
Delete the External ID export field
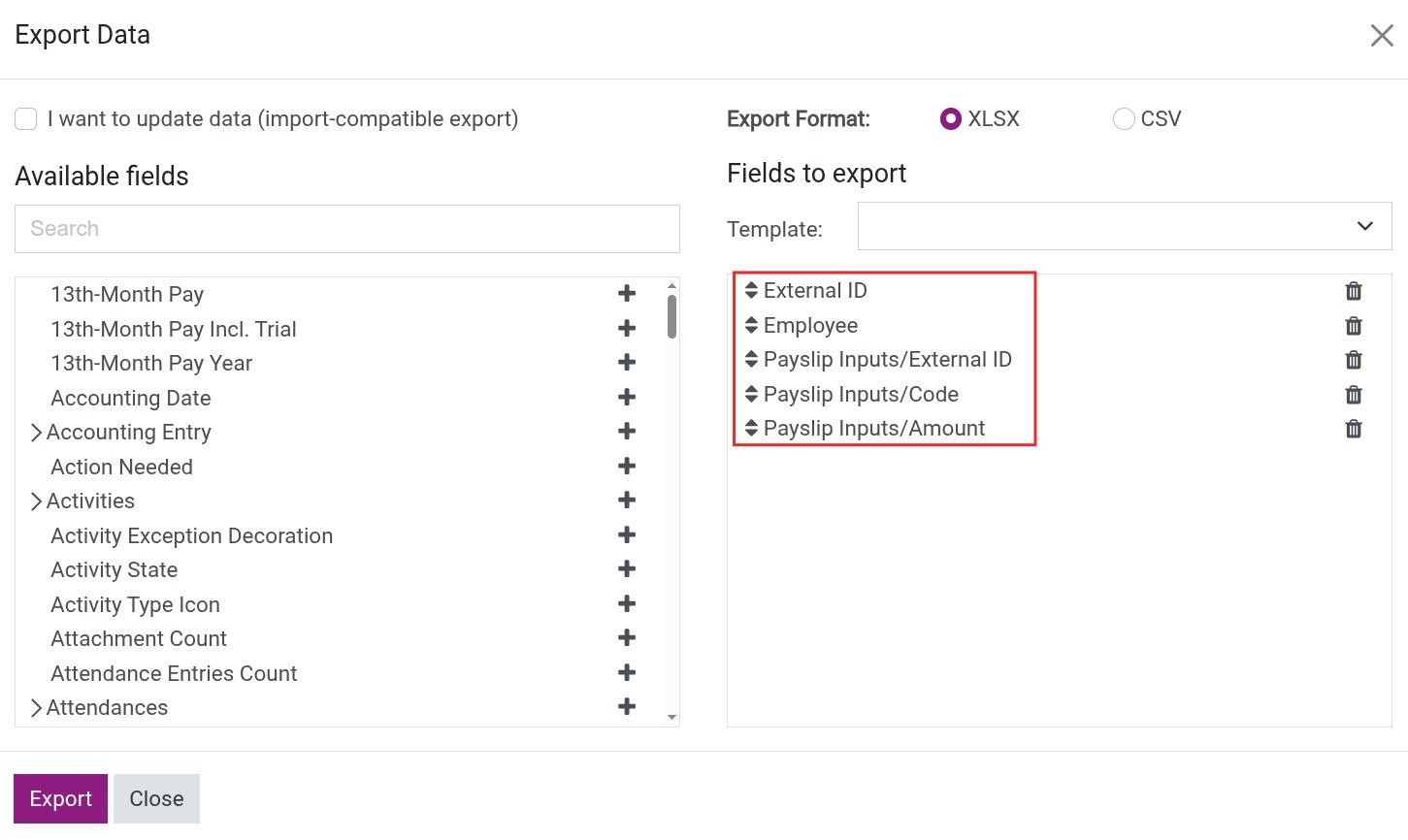(x=1354, y=291)
